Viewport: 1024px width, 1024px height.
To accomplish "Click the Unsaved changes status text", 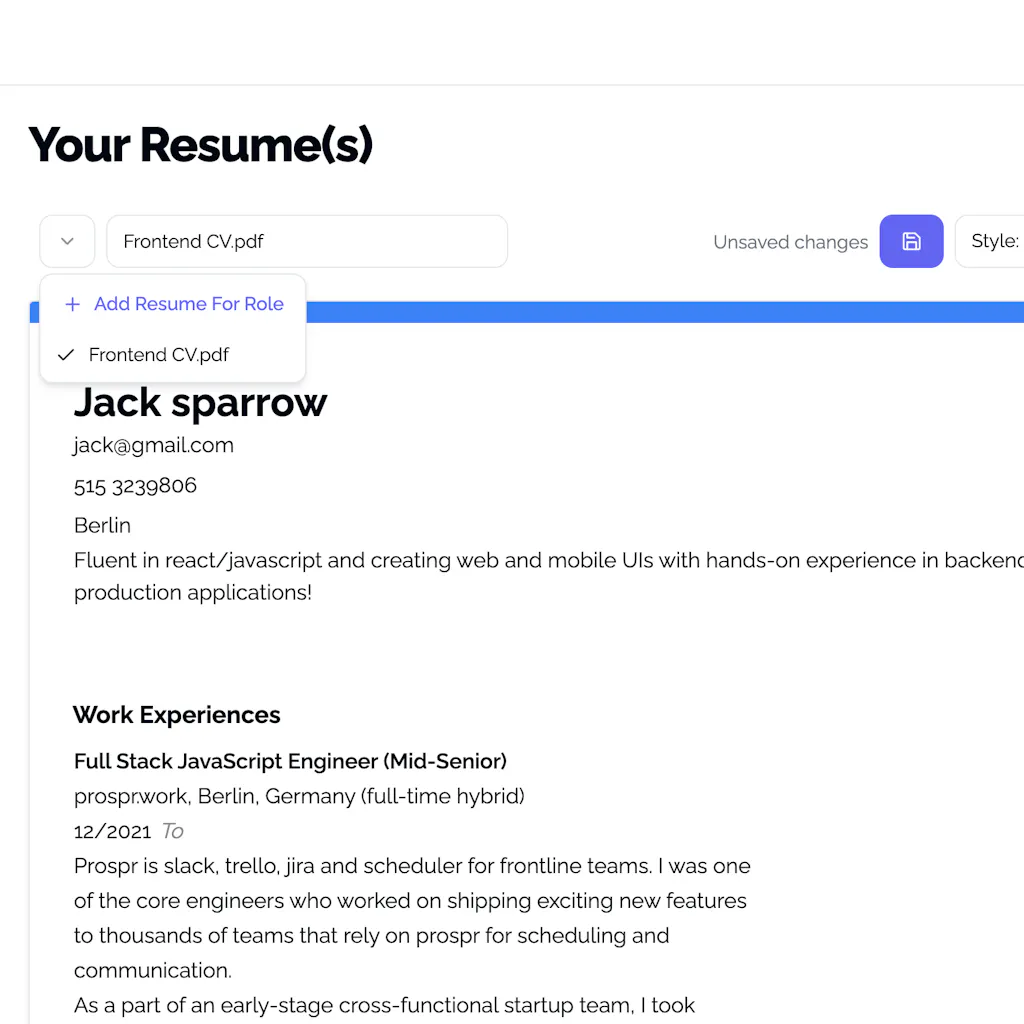I will click(790, 242).
